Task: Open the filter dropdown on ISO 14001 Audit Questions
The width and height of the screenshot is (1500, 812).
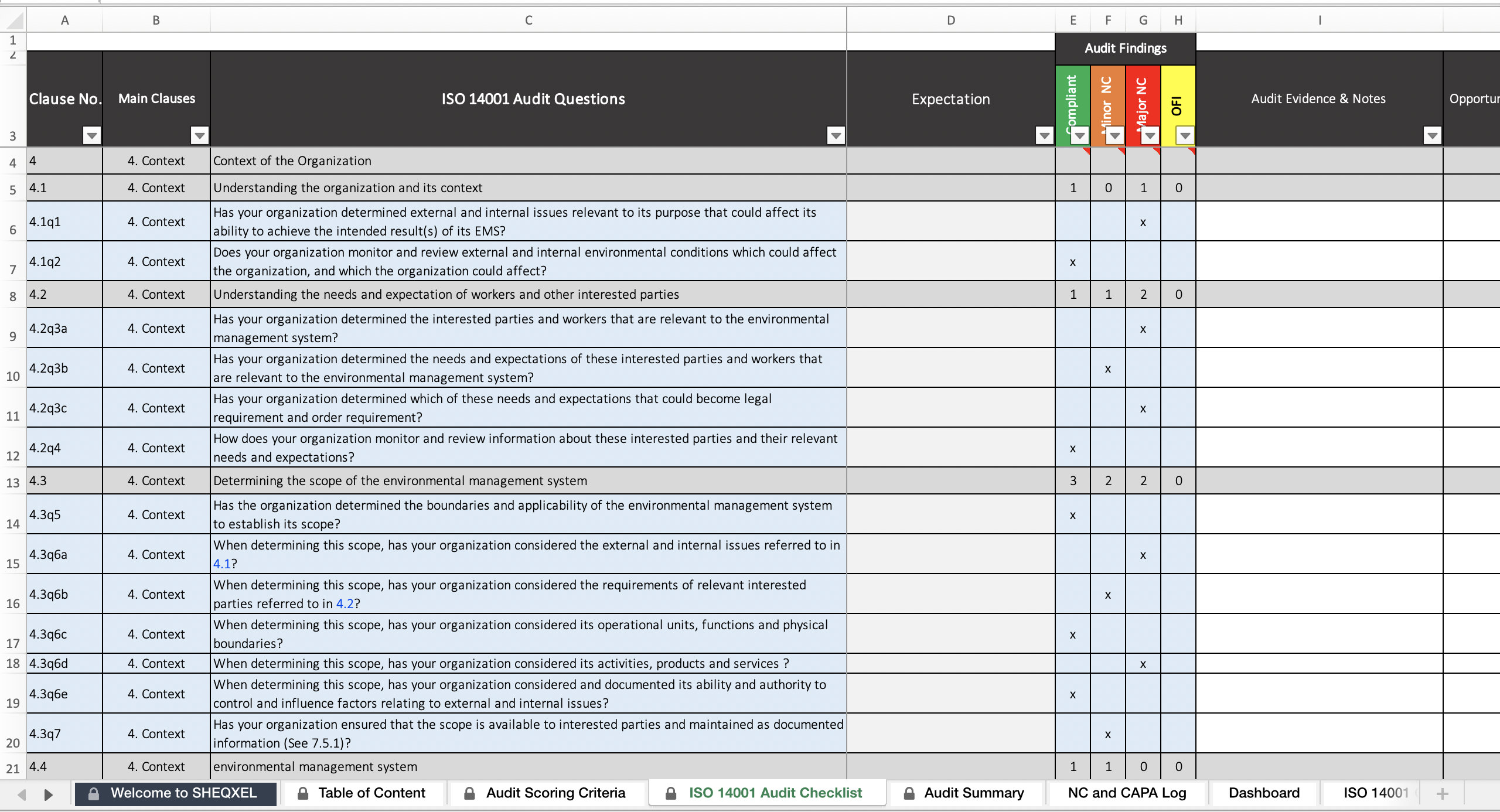Action: click(834, 135)
